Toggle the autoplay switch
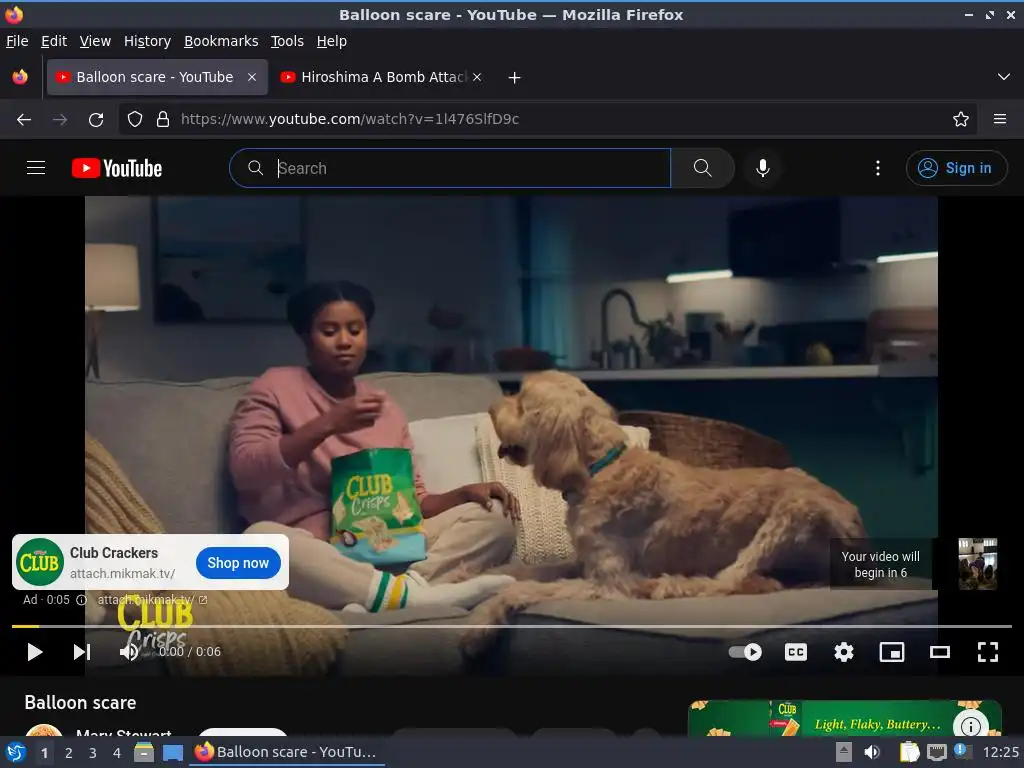The image size is (1024, 768). 745,652
